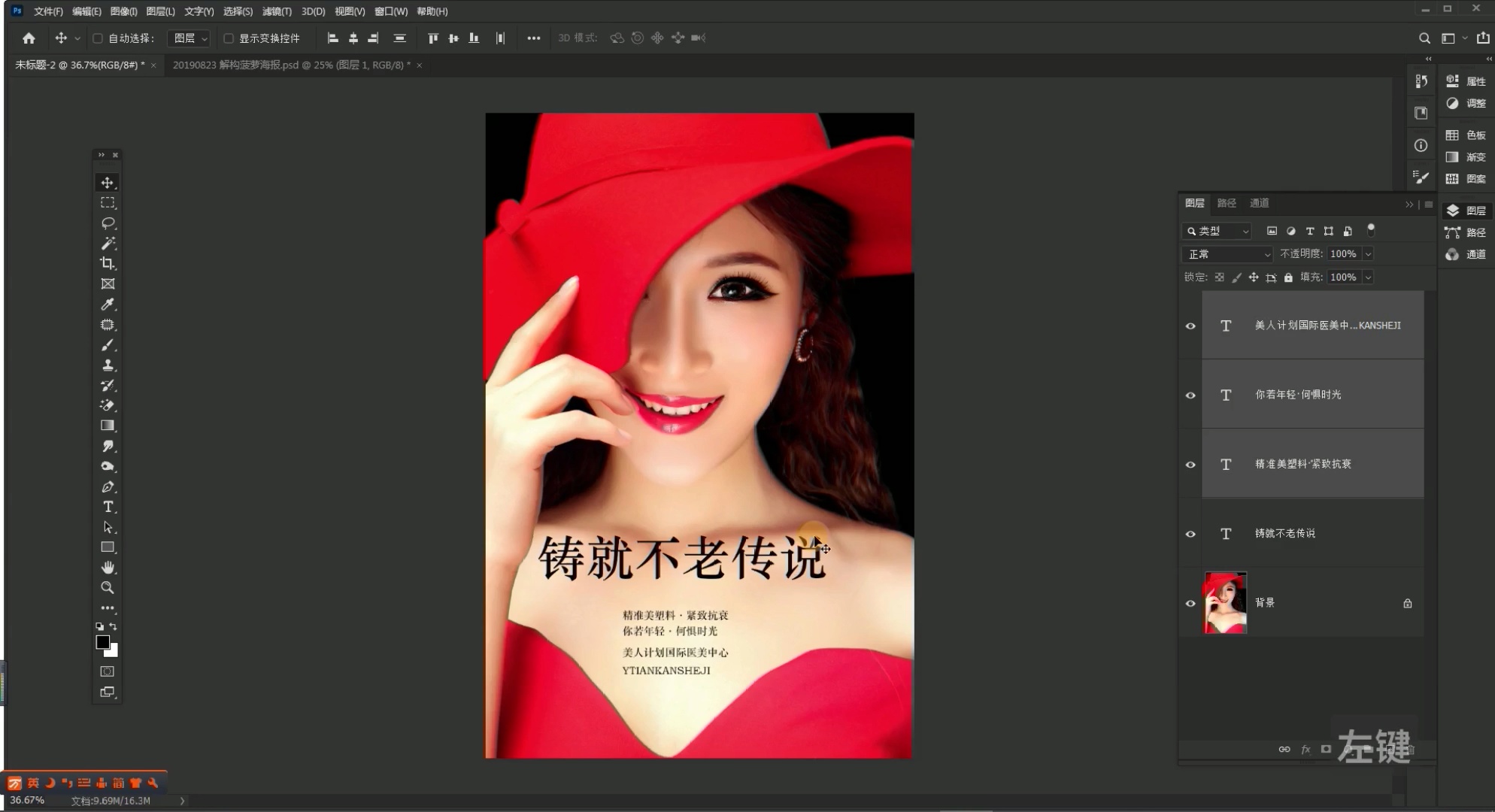The height and width of the screenshot is (812, 1495).
Task: Enable the 自动选择 checkbox in options bar
Action: click(98, 38)
